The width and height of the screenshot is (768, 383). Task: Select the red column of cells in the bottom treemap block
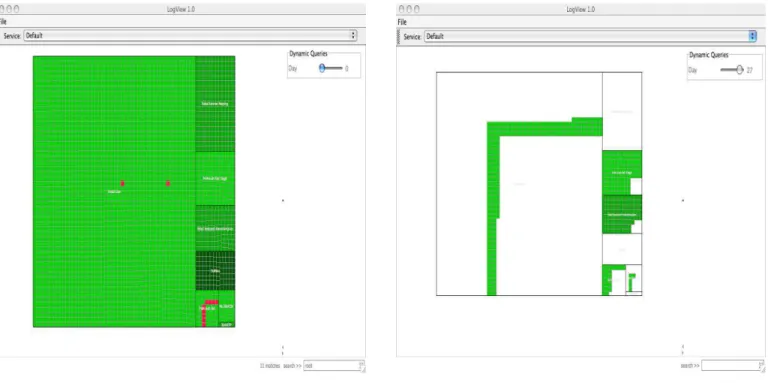point(204,316)
